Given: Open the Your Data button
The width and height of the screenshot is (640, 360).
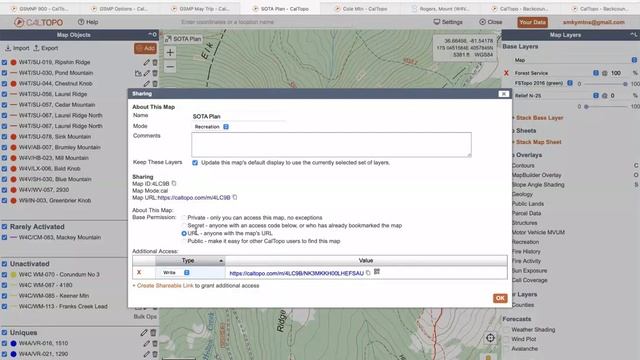Looking at the screenshot, I should pos(532,22).
